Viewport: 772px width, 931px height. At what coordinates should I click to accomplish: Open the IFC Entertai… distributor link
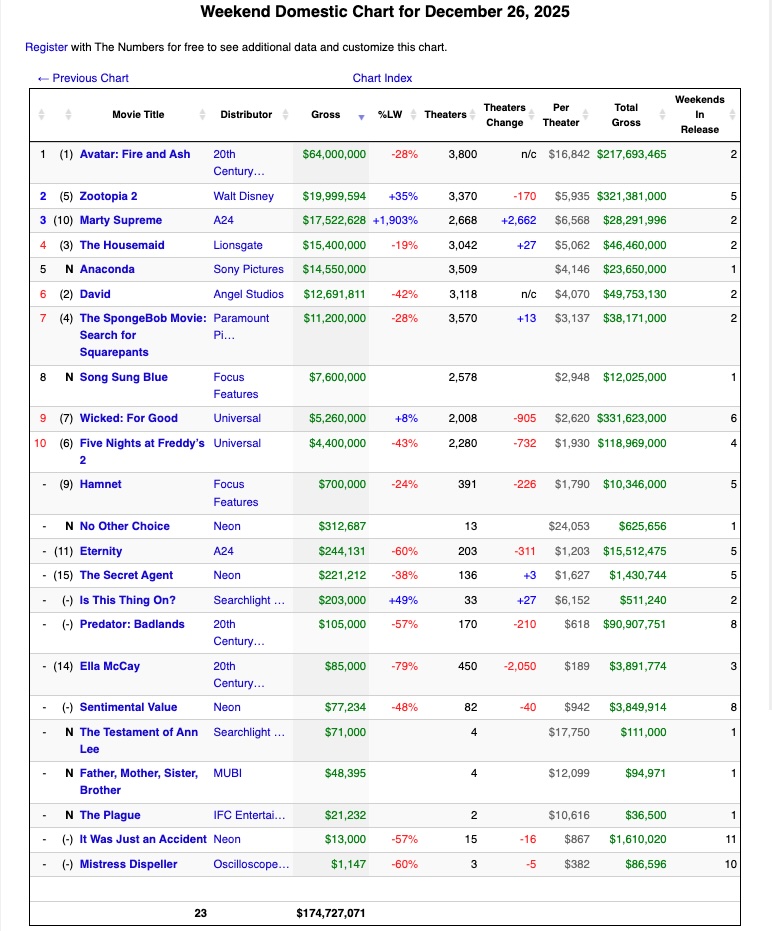249,815
